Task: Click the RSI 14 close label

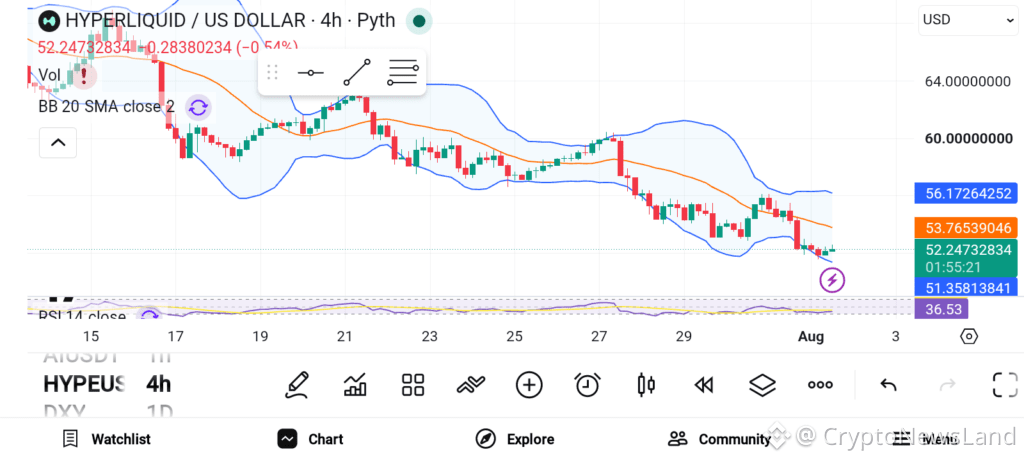Action: click(82, 317)
